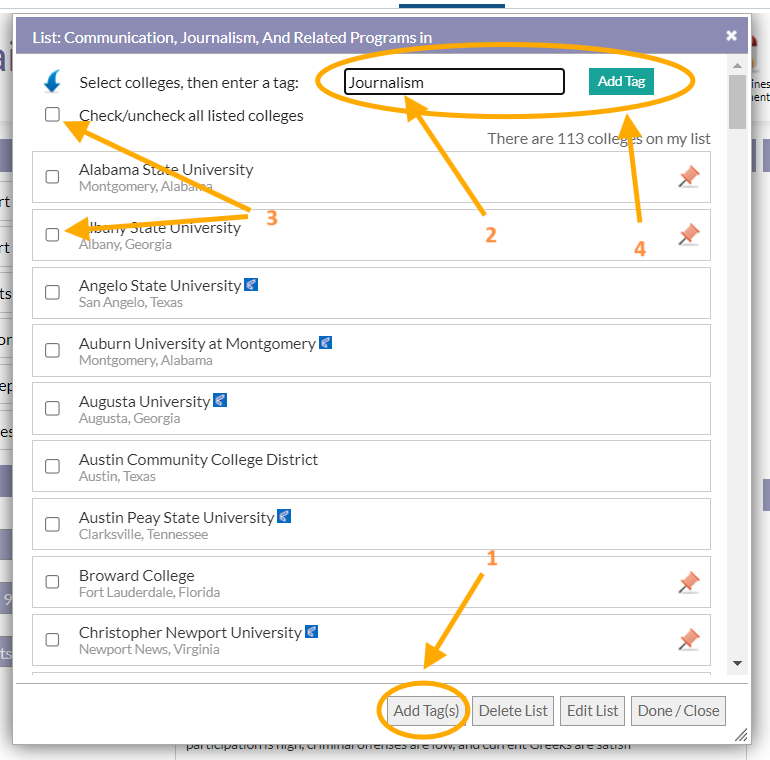Click the Add Tag(s) button at bottom
This screenshot has height=760, width=770.
coord(426,711)
